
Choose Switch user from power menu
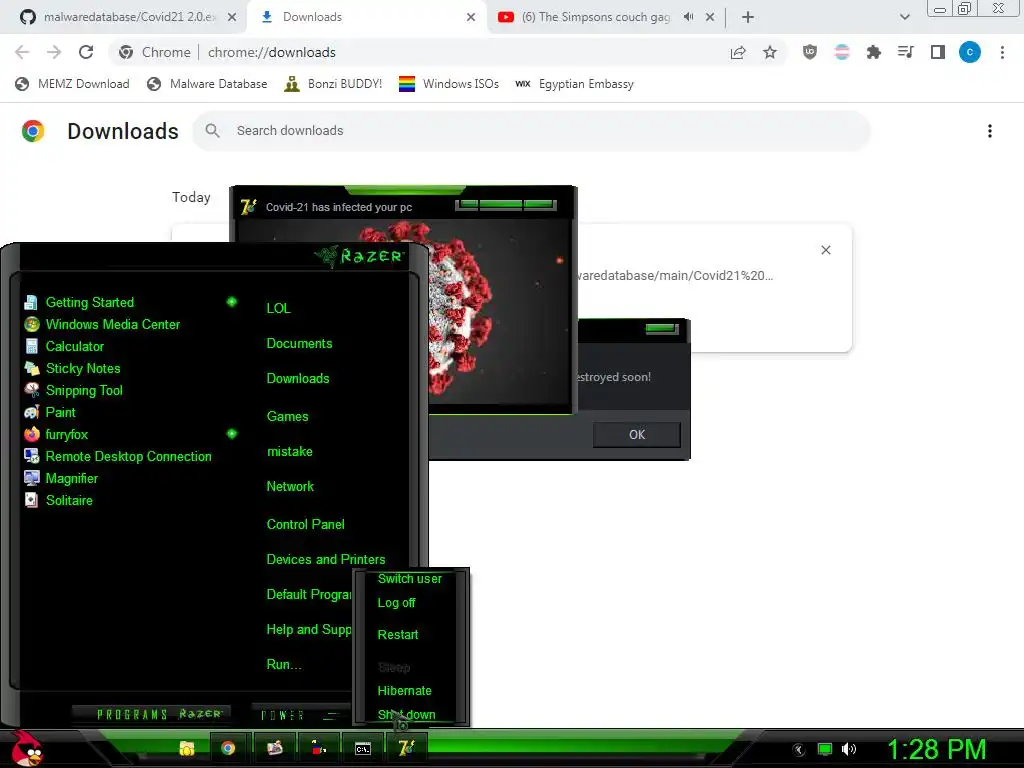pyautogui.click(x=409, y=579)
